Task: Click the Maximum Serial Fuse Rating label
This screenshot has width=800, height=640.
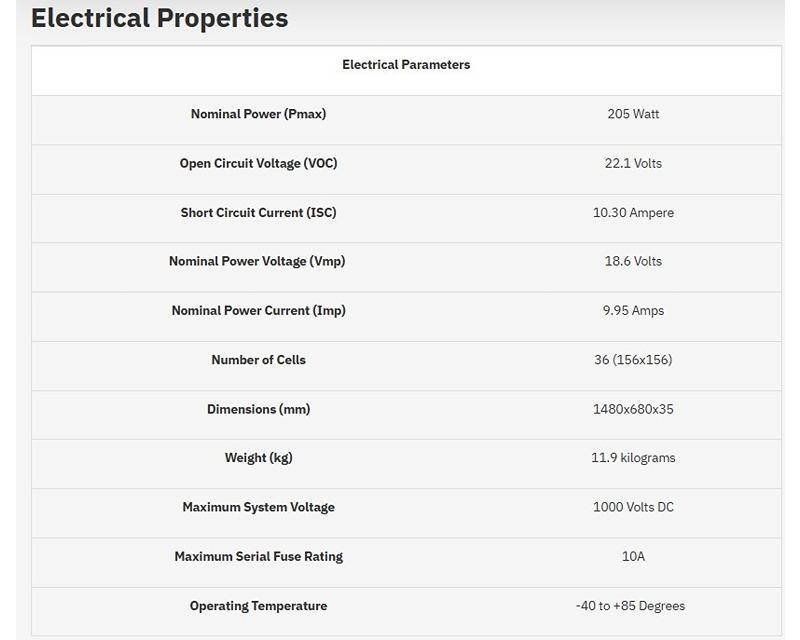Action: pos(259,556)
